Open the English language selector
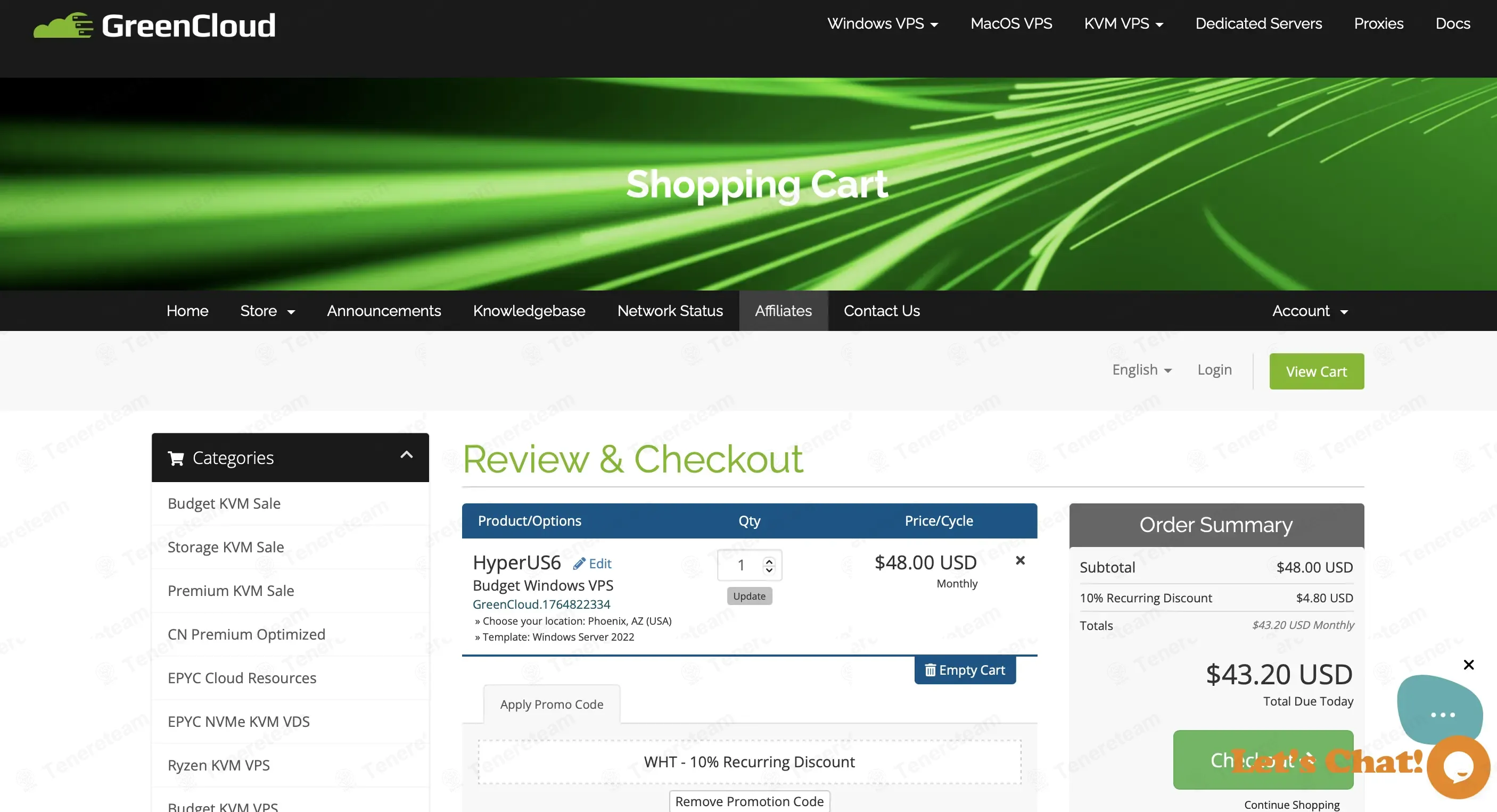1497x812 pixels. click(1142, 370)
